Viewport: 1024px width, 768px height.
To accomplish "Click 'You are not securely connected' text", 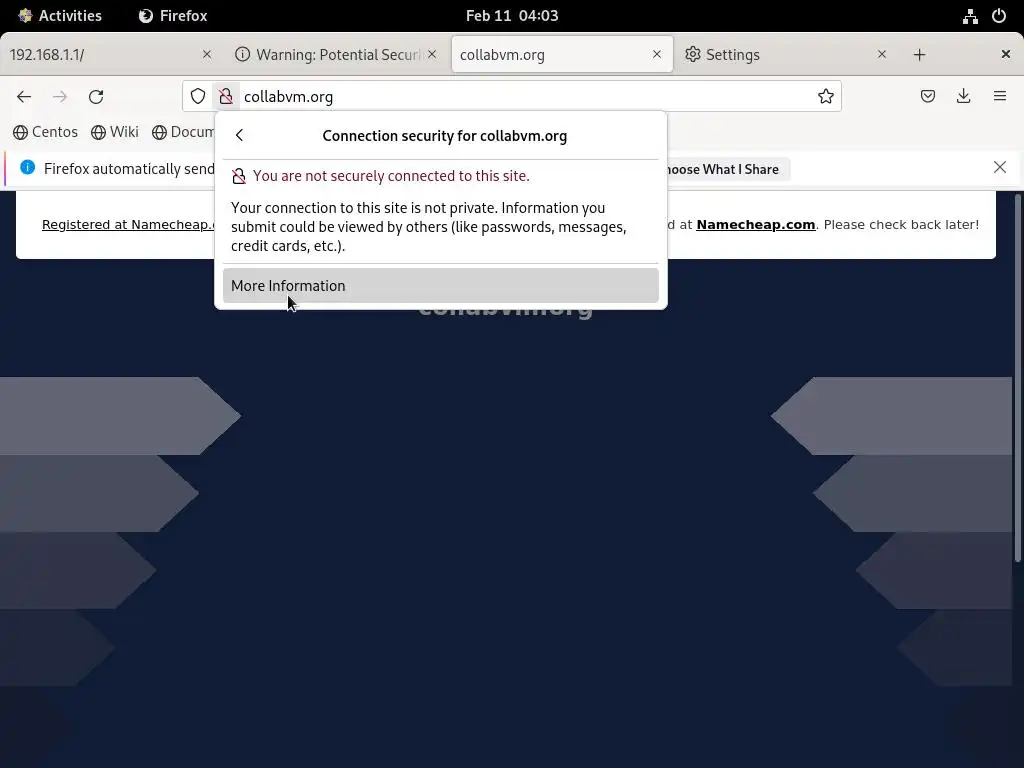I will pyautogui.click(x=391, y=176).
